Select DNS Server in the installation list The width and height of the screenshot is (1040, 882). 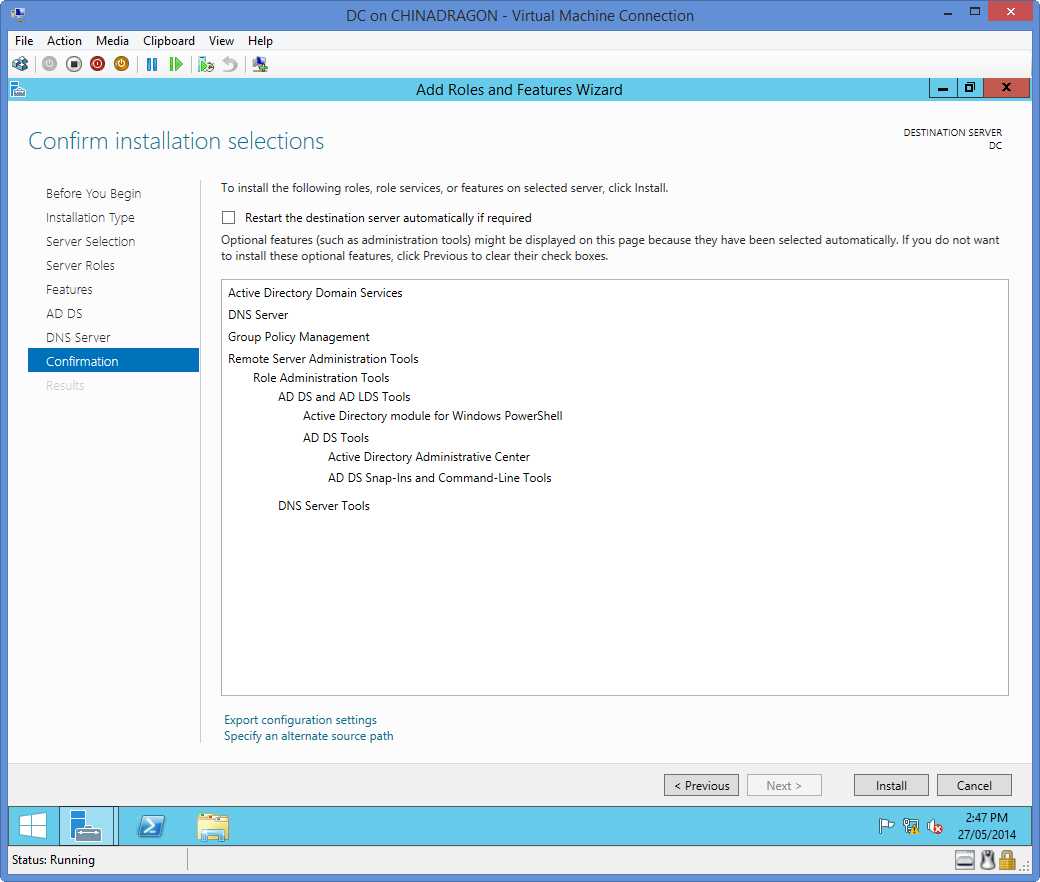click(x=258, y=314)
